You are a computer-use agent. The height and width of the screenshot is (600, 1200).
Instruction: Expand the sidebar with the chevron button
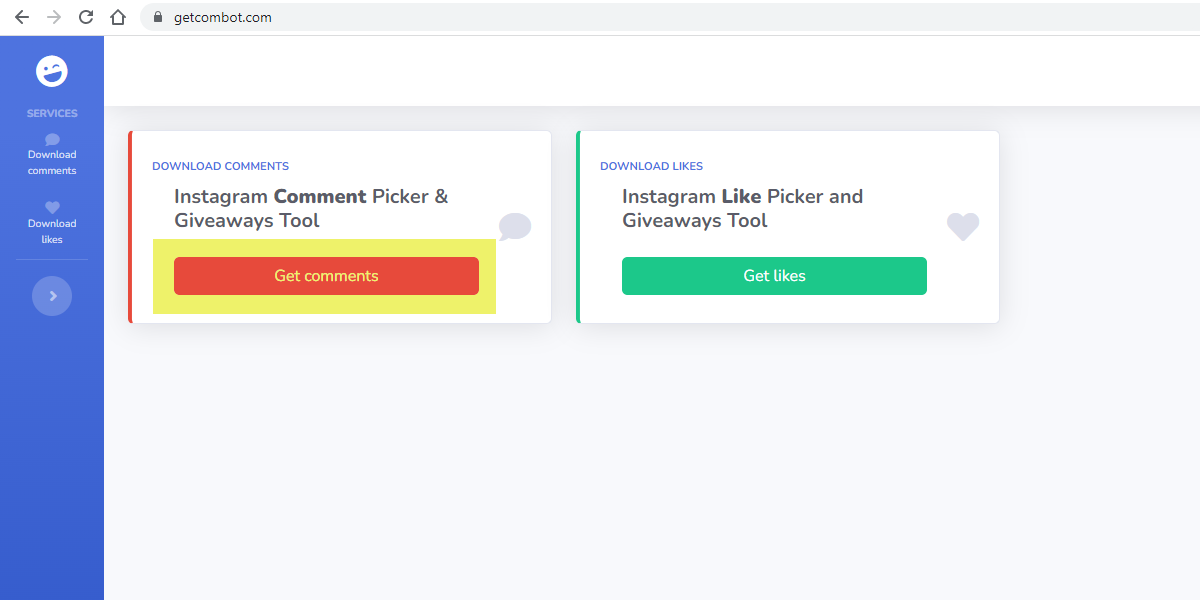(52, 296)
